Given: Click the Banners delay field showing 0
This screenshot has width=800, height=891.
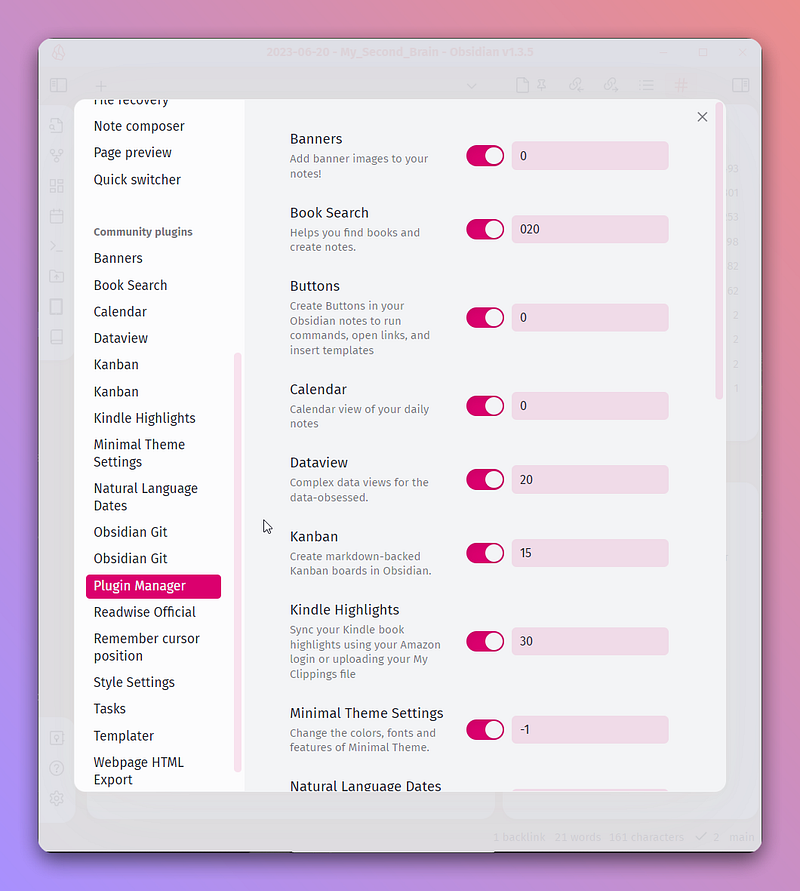Looking at the screenshot, I should pyautogui.click(x=590, y=156).
